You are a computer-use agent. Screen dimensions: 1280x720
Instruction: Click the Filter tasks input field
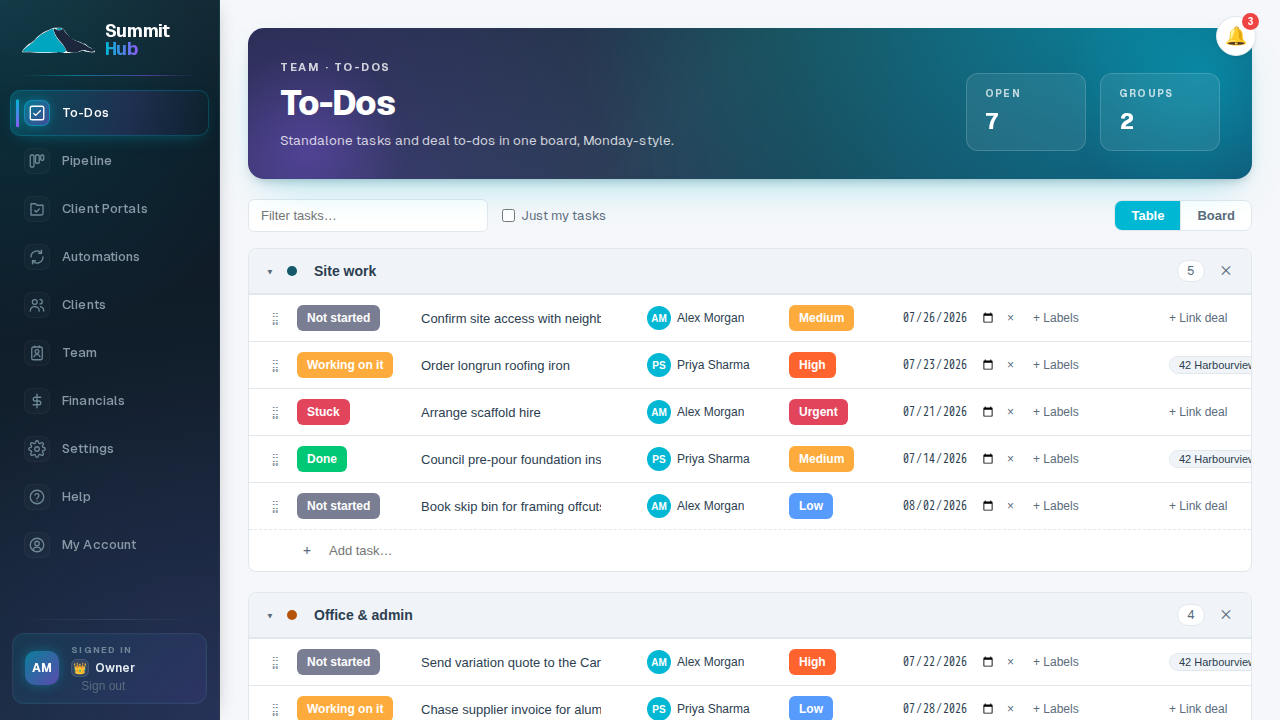pyautogui.click(x=368, y=215)
